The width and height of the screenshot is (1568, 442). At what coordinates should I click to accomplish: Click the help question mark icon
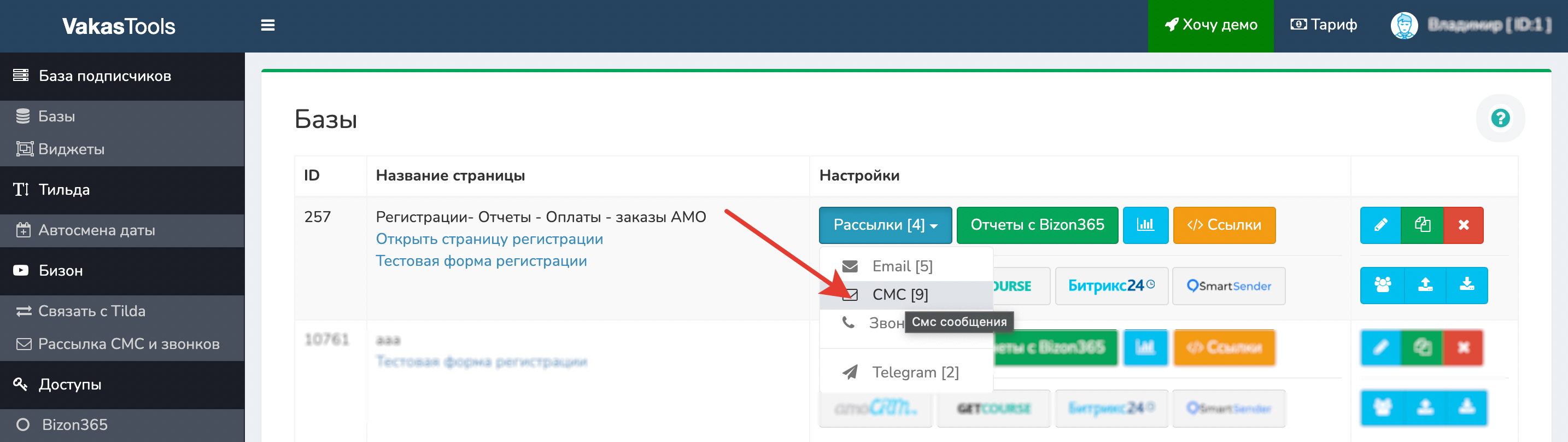click(x=1500, y=118)
